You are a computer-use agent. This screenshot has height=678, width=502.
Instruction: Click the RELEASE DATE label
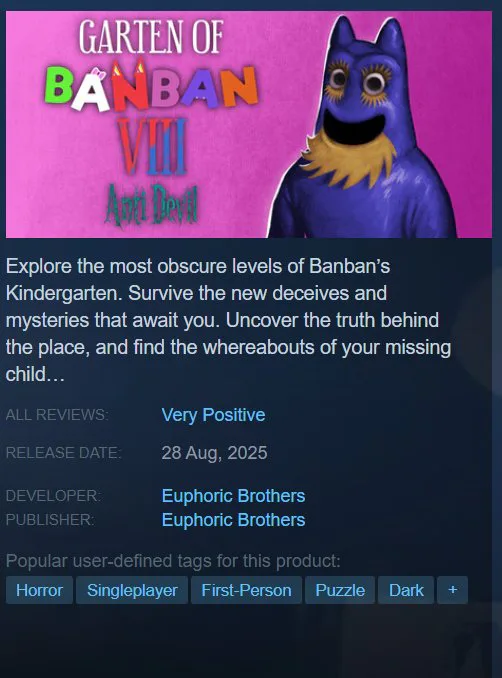coord(64,453)
